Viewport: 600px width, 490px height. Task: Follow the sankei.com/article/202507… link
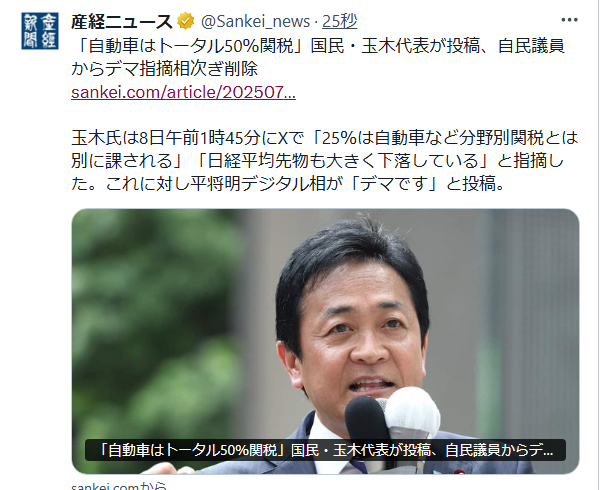[183, 93]
